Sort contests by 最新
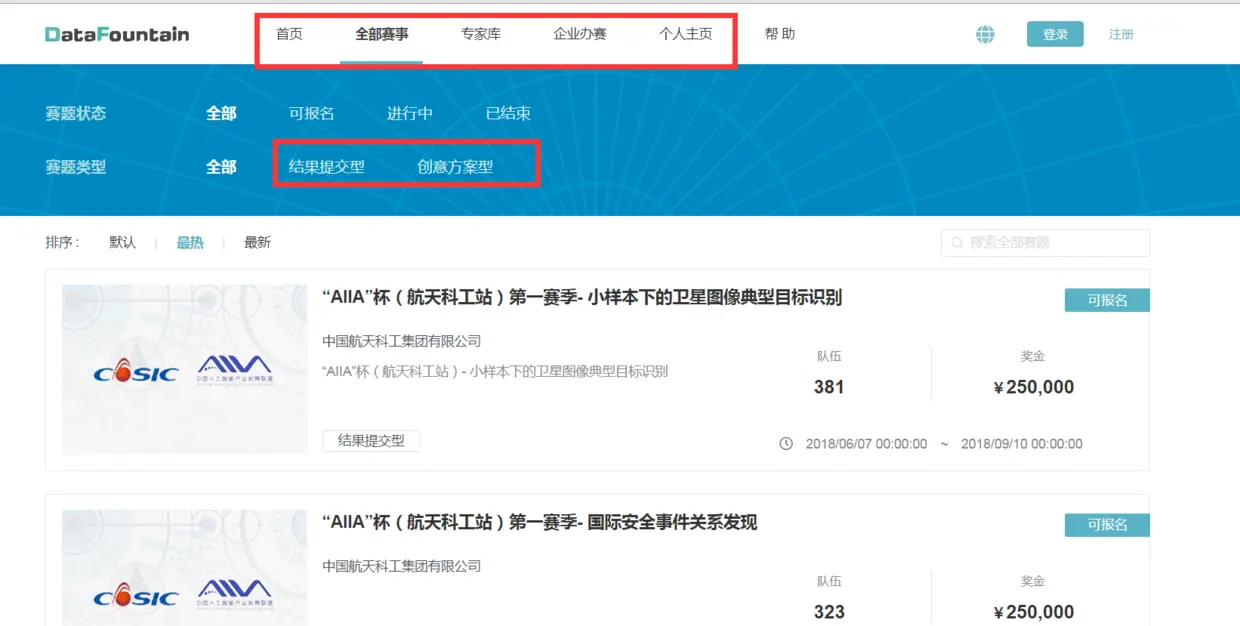The image size is (1240, 626). pos(257,242)
